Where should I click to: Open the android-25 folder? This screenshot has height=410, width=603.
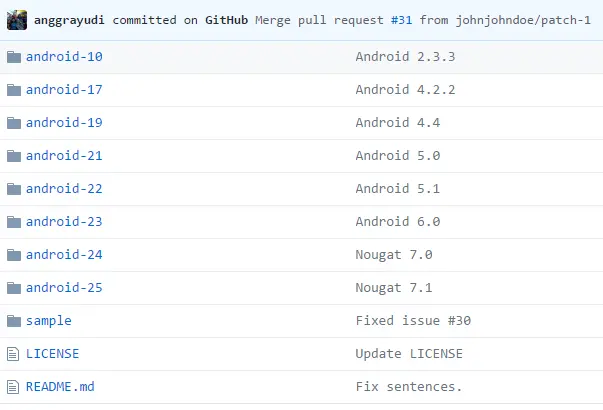coord(64,288)
